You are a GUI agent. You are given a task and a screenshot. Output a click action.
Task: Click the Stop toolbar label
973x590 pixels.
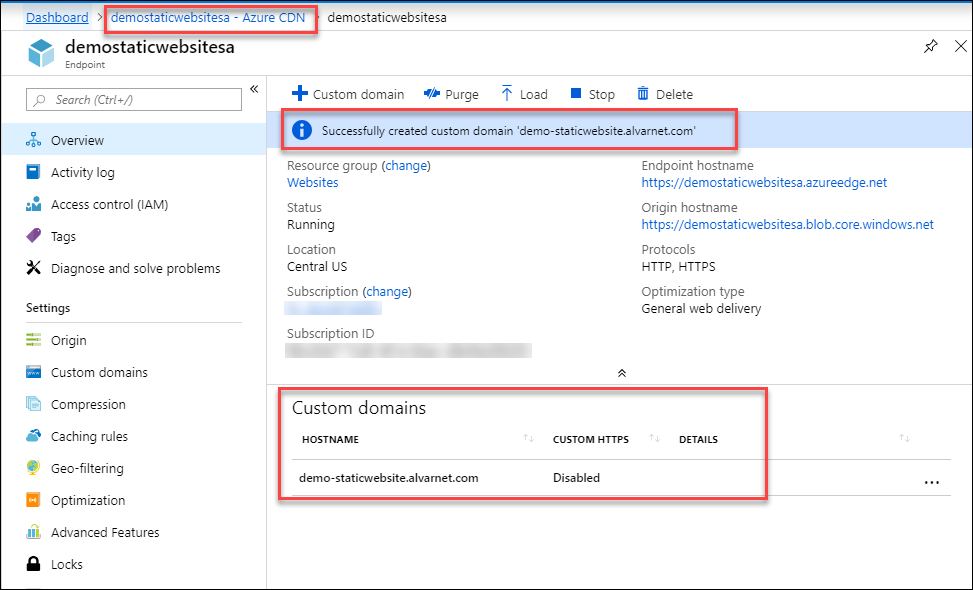pyautogui.click(x=601, y=94)
